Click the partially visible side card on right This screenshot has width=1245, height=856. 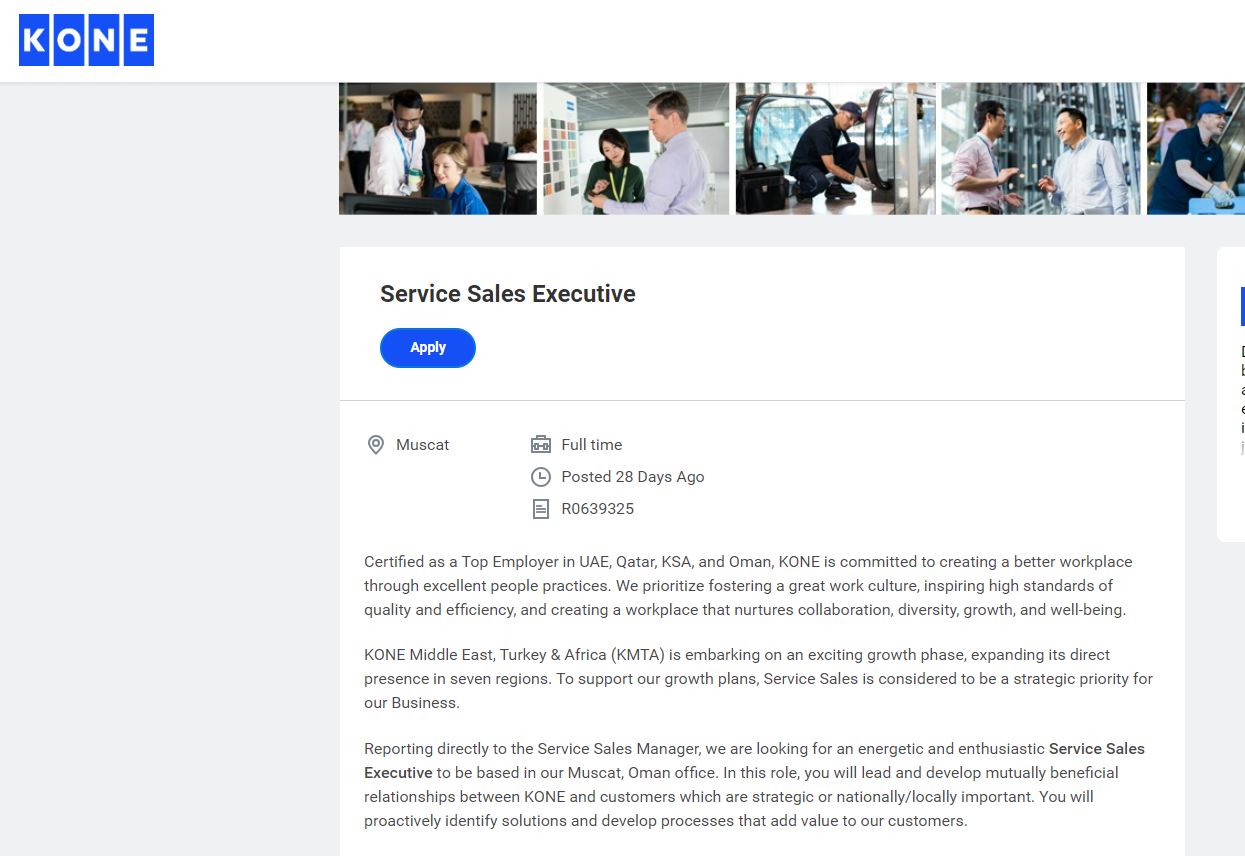pos(1231,395)
